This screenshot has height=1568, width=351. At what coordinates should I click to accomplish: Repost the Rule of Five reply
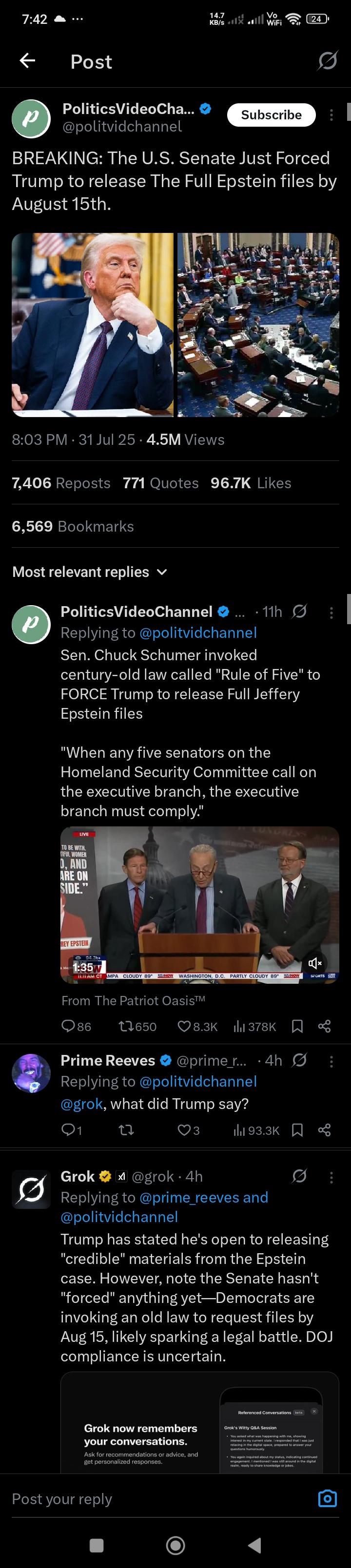137,1026
